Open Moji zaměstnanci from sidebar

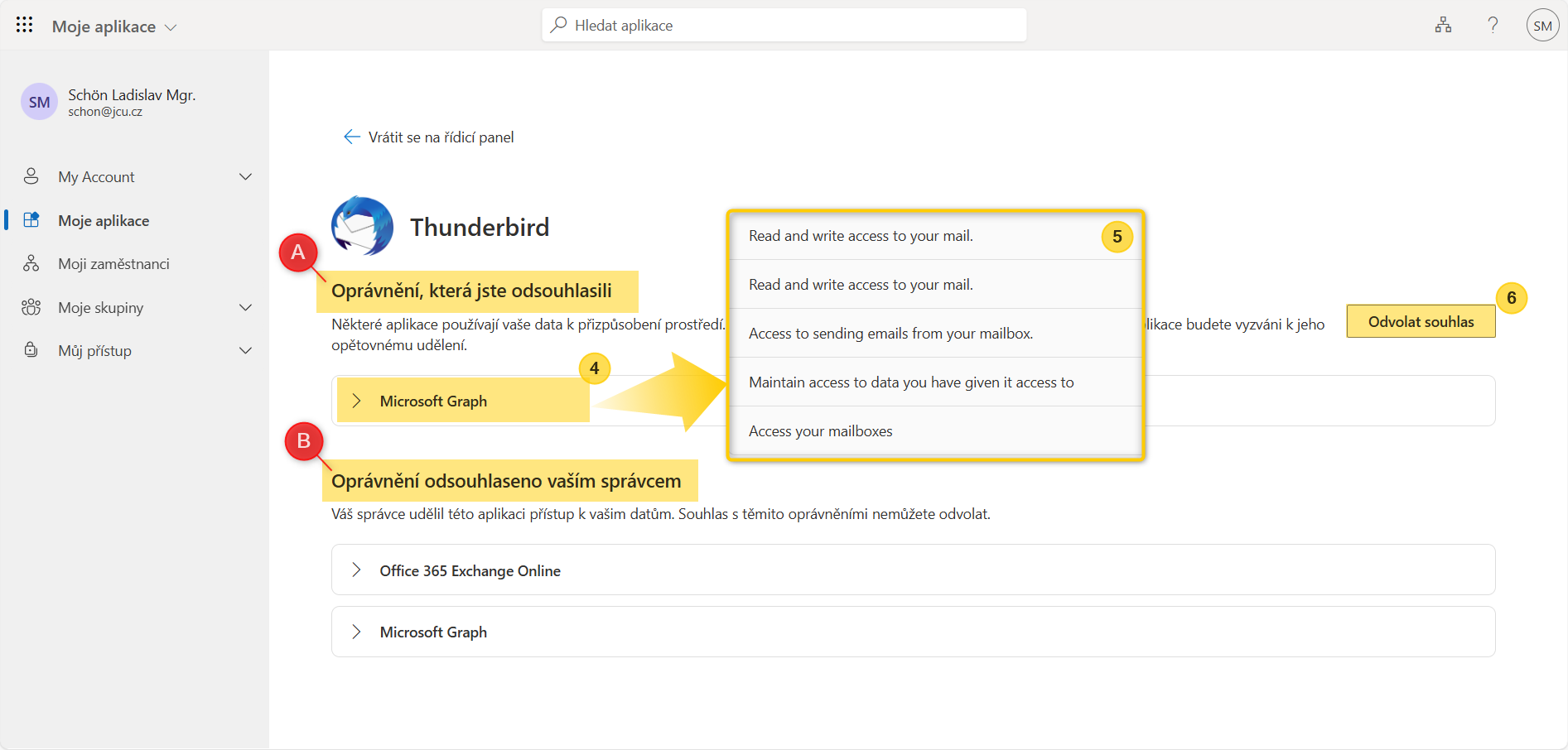tap(113, 264)
